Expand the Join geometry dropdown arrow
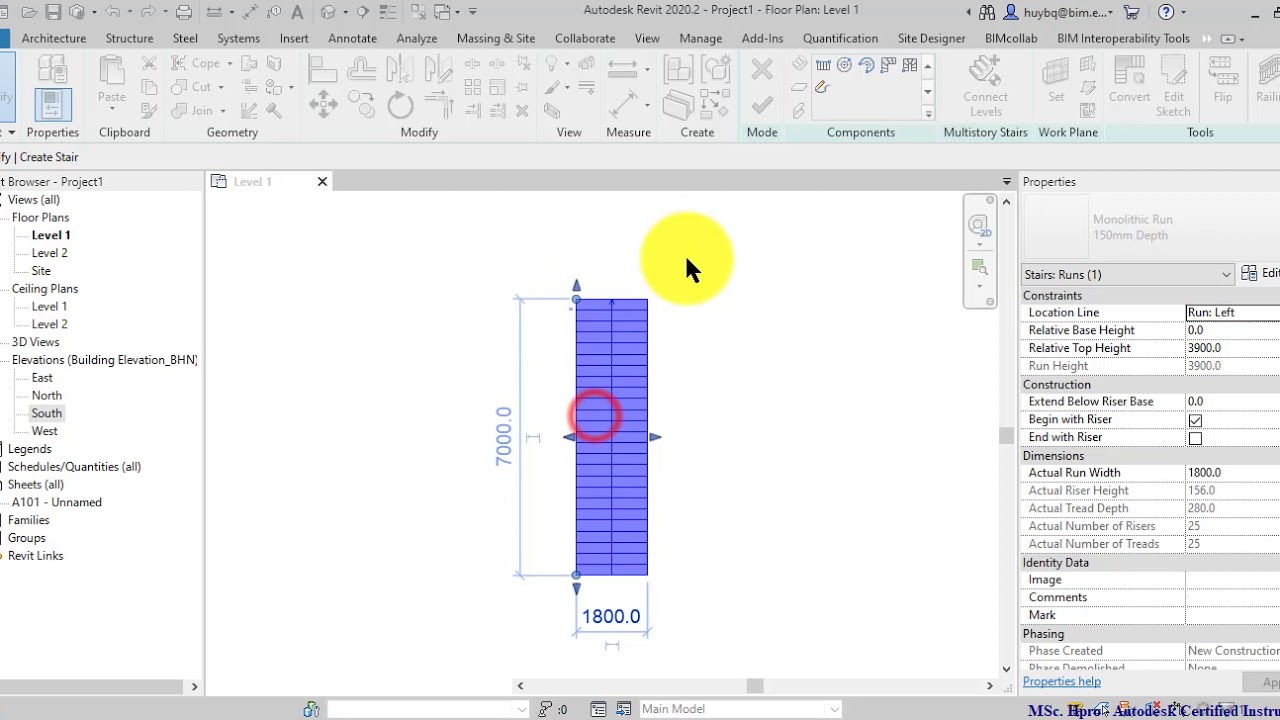This screenshot has height=720, width=1280. (222, 111)
